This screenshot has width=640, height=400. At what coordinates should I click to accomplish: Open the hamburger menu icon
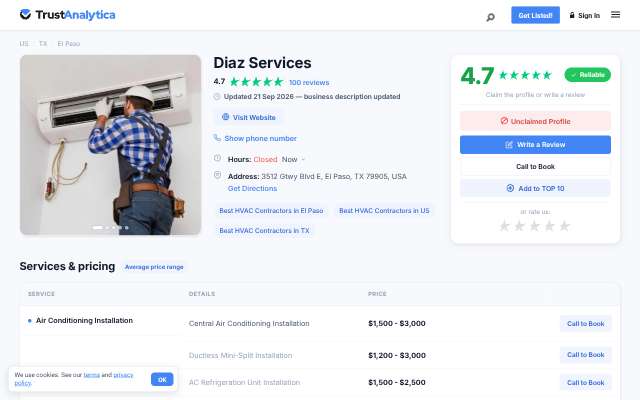click(615, 15)
